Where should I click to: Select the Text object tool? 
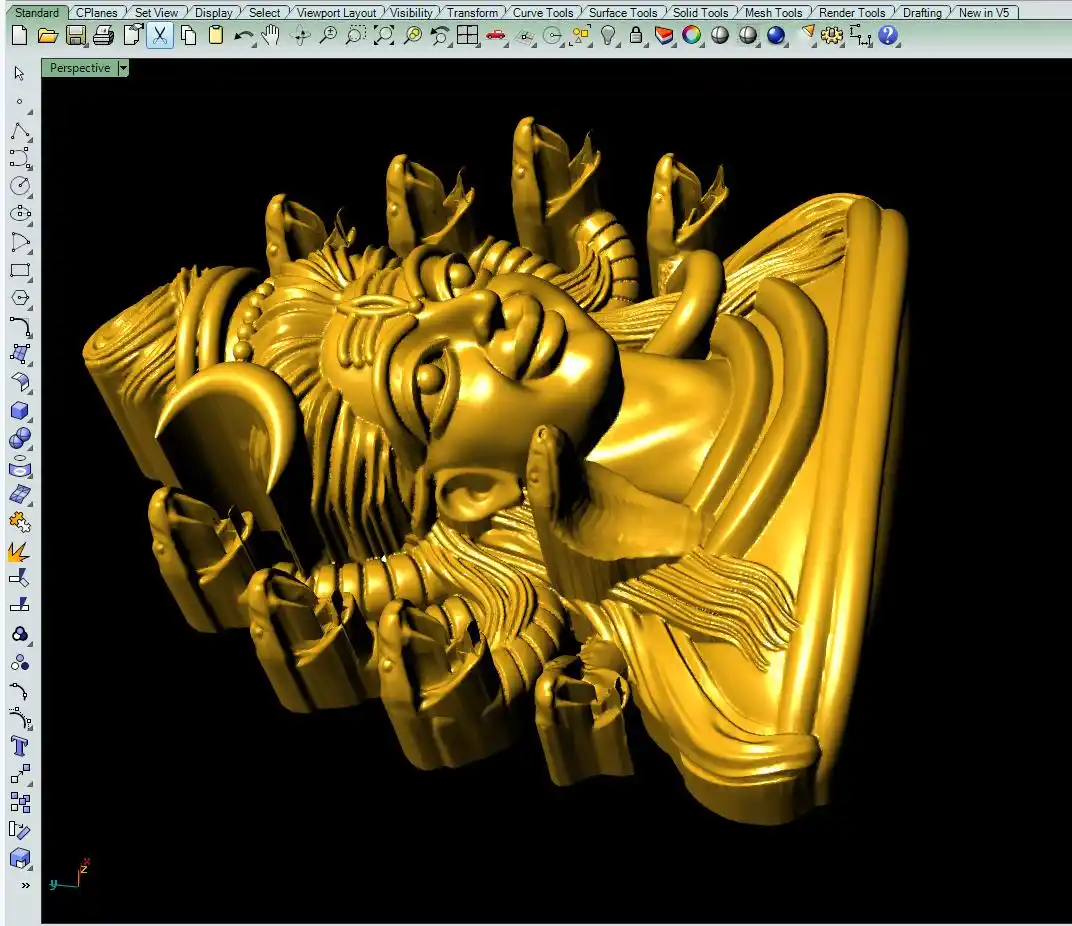(x=19, y=746)
